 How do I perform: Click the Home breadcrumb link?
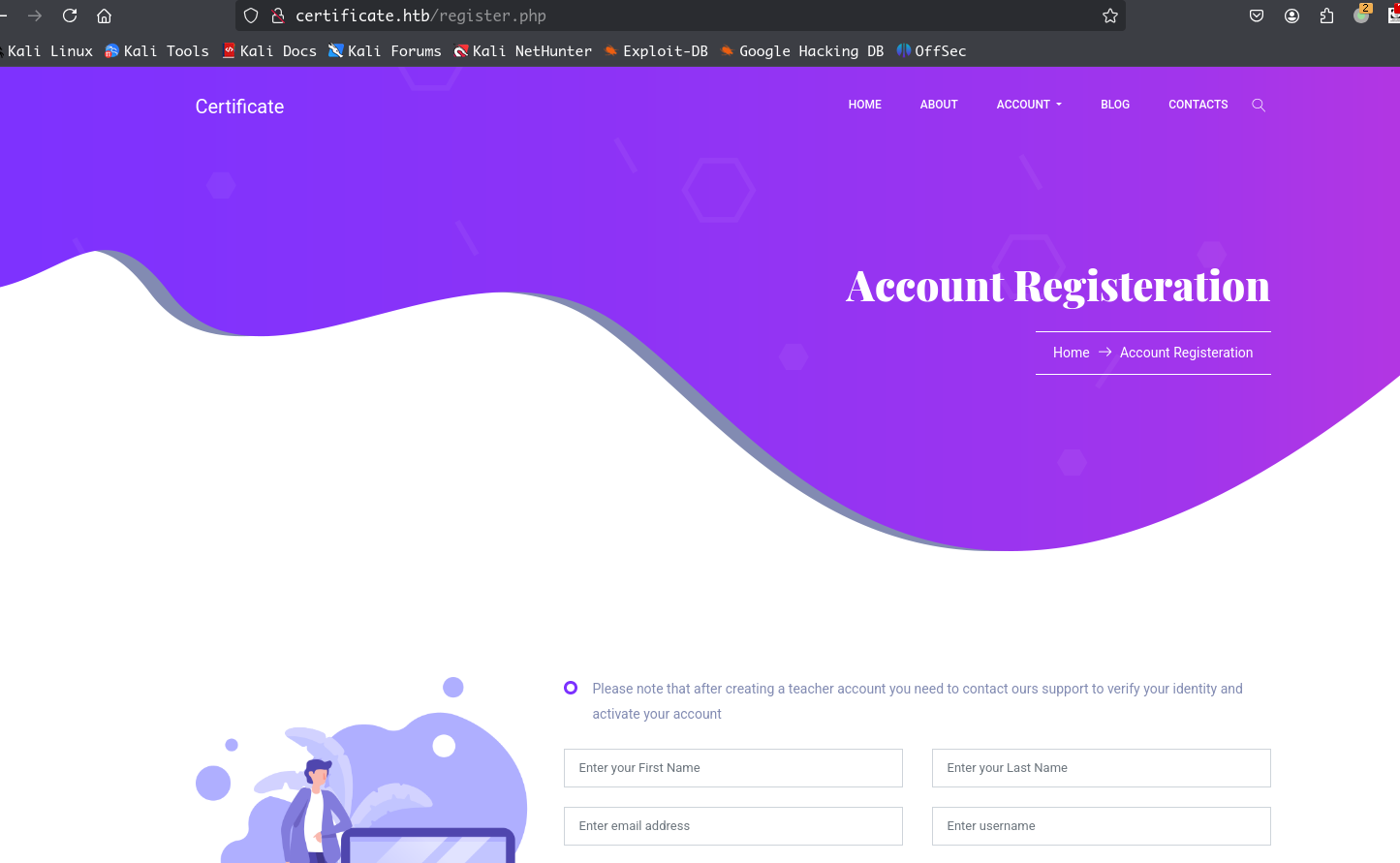(x=1072, y=353)
